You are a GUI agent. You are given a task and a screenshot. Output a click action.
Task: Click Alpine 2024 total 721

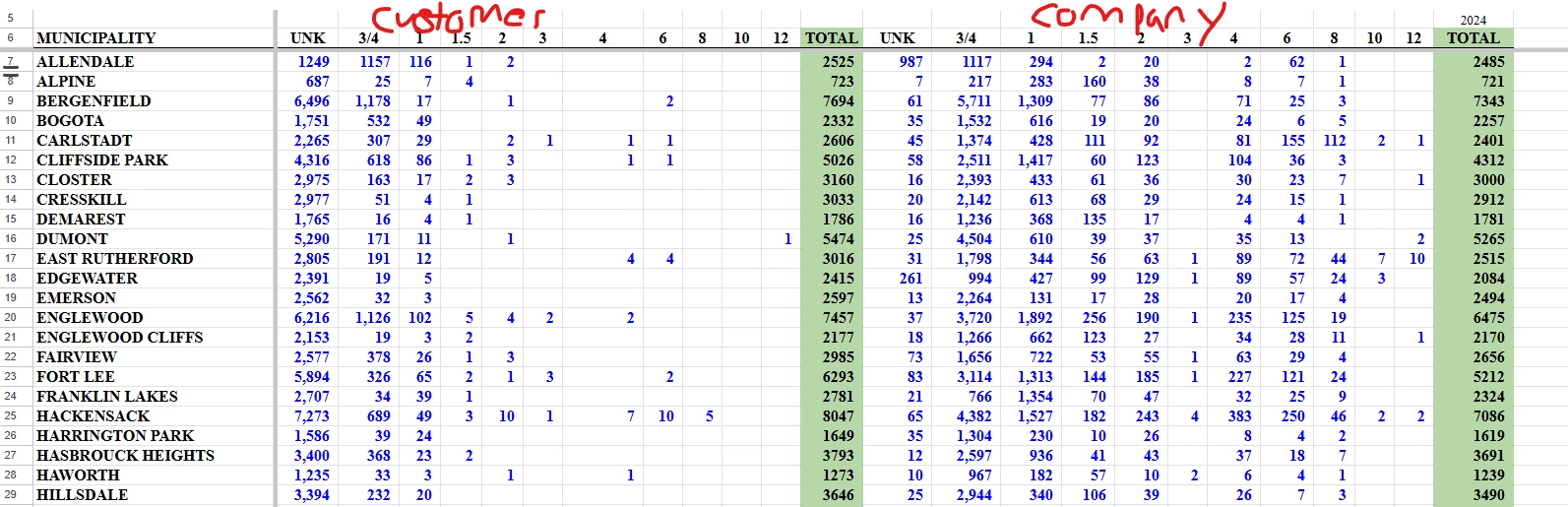point(1492,82)
